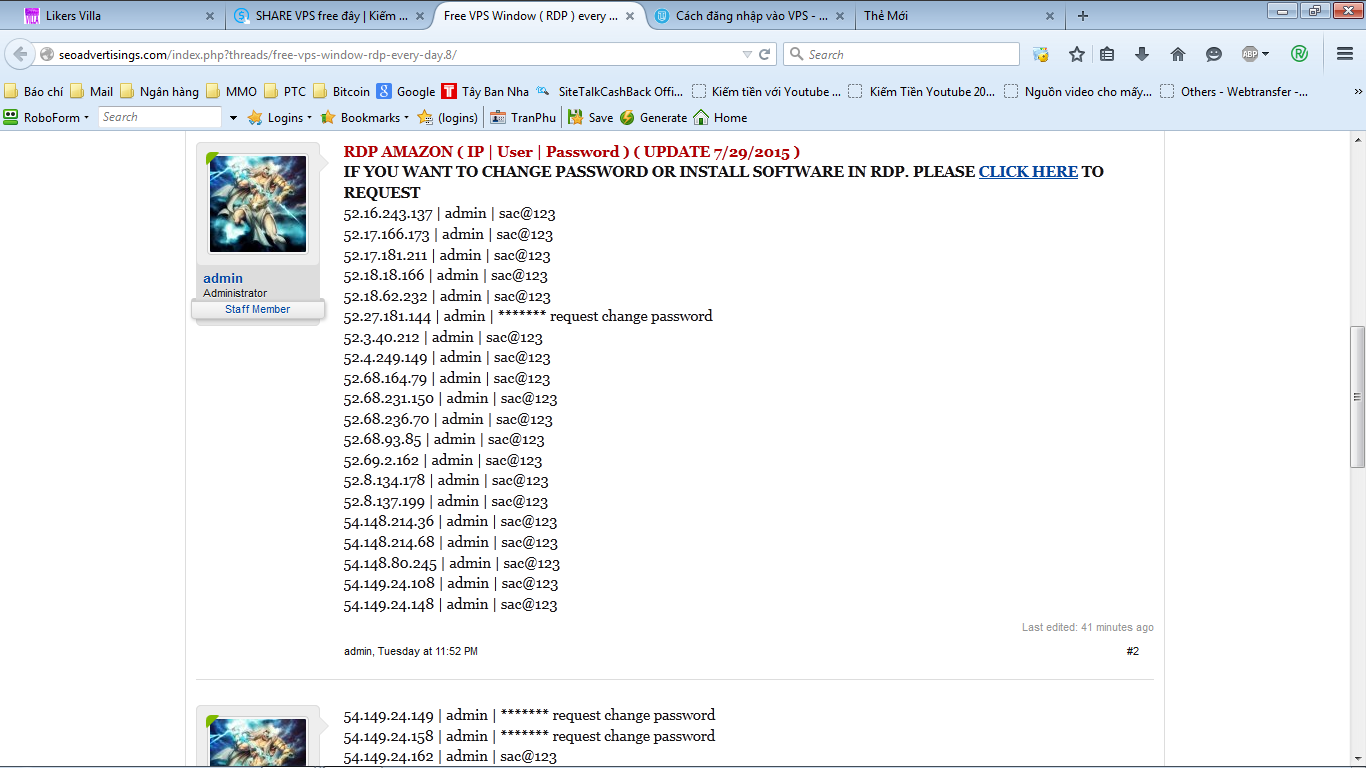This screenshot has width=1366, height=768.
Task: Click the RoboForm (logins) button
Action: point(448,117)
